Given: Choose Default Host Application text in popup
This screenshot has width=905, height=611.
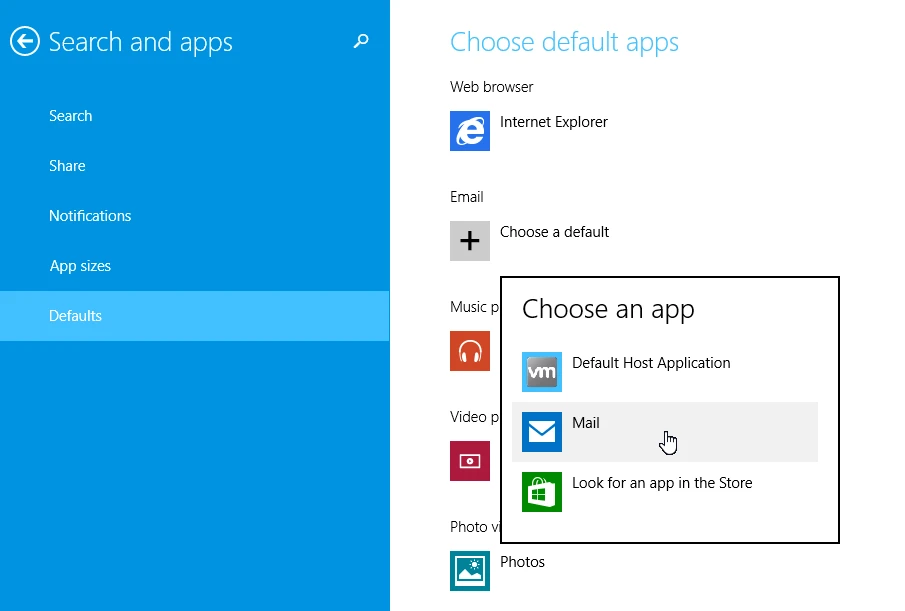Looking at the screenshot, I should pyautogui.click(x=651, y=363).
